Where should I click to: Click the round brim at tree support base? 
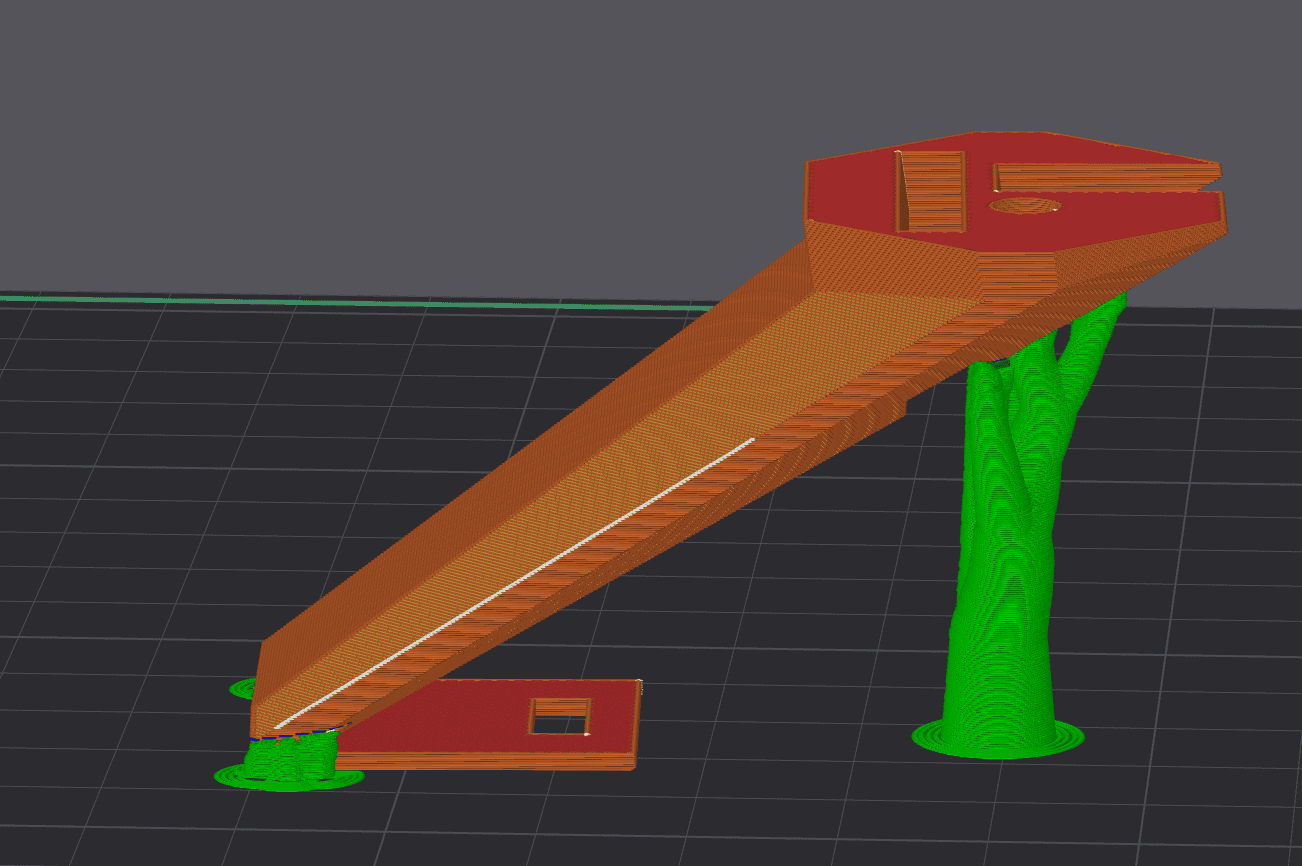point(998,738)
